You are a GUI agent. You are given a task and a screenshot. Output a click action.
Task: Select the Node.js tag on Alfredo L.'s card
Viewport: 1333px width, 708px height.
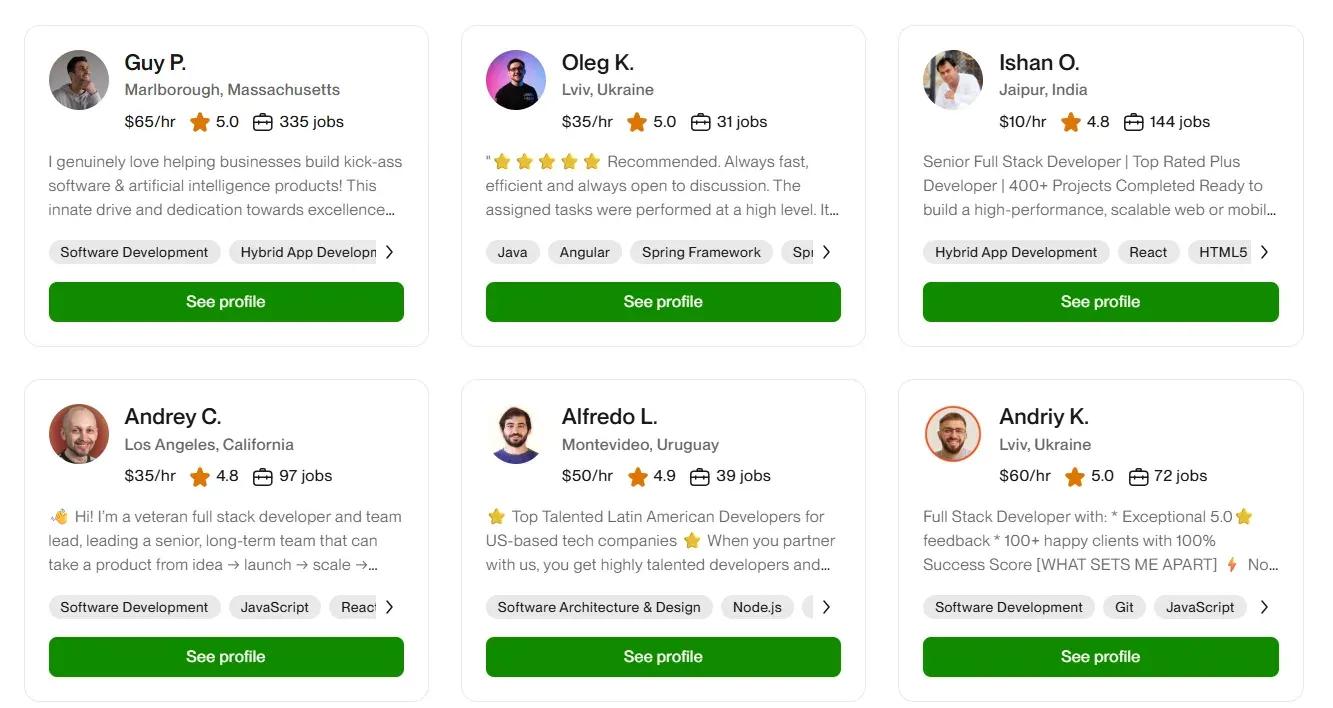pyautogui.click(x=757, y=607)
